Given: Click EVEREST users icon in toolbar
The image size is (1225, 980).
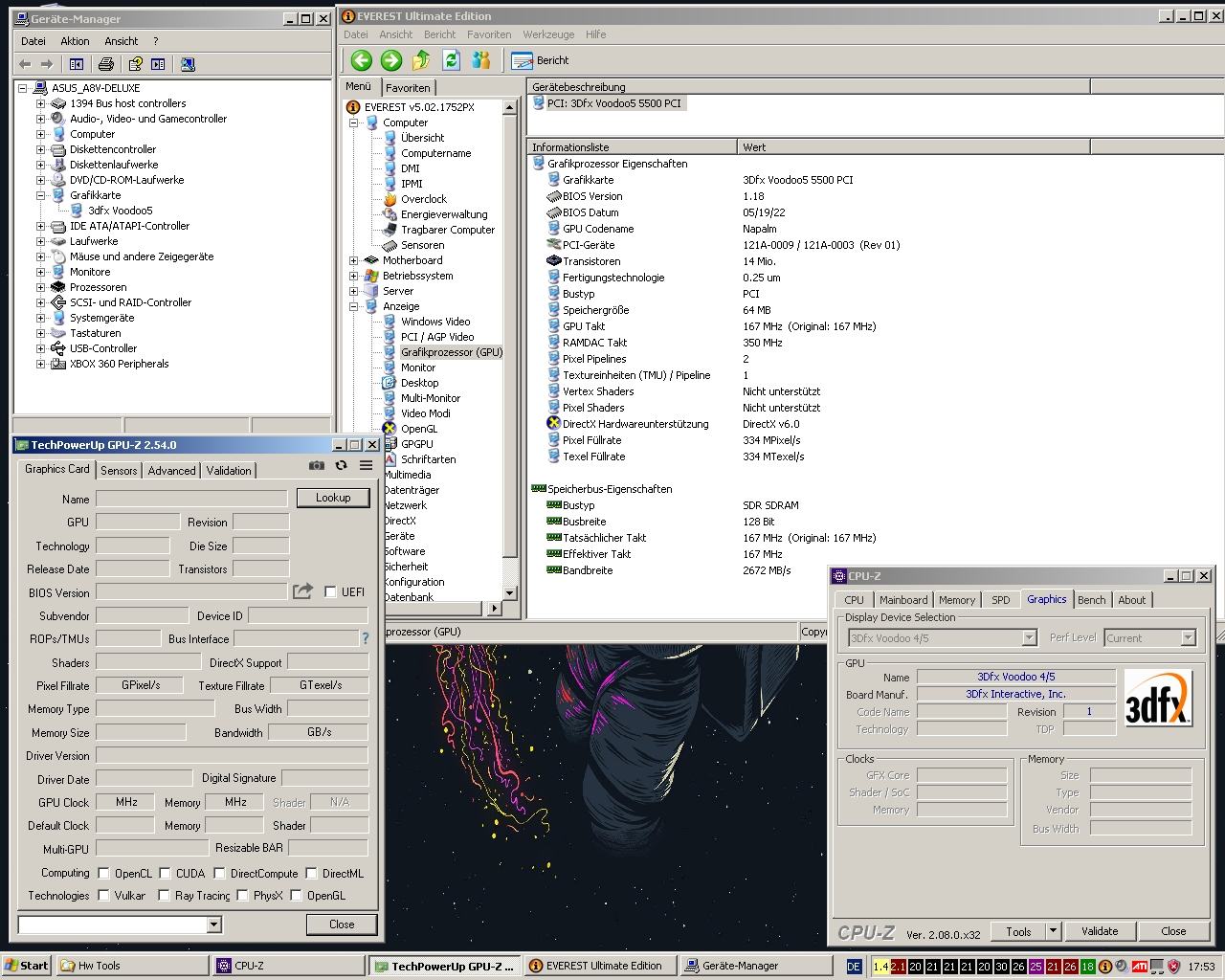Looking at the screenshot, I should coord(481,60).
